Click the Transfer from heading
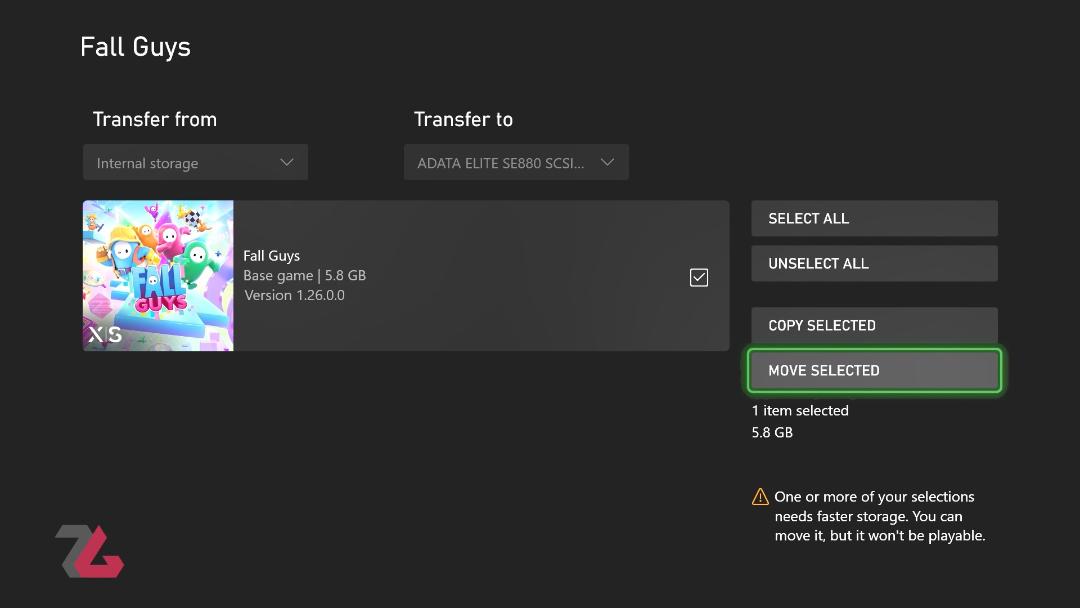 point(155,119)
